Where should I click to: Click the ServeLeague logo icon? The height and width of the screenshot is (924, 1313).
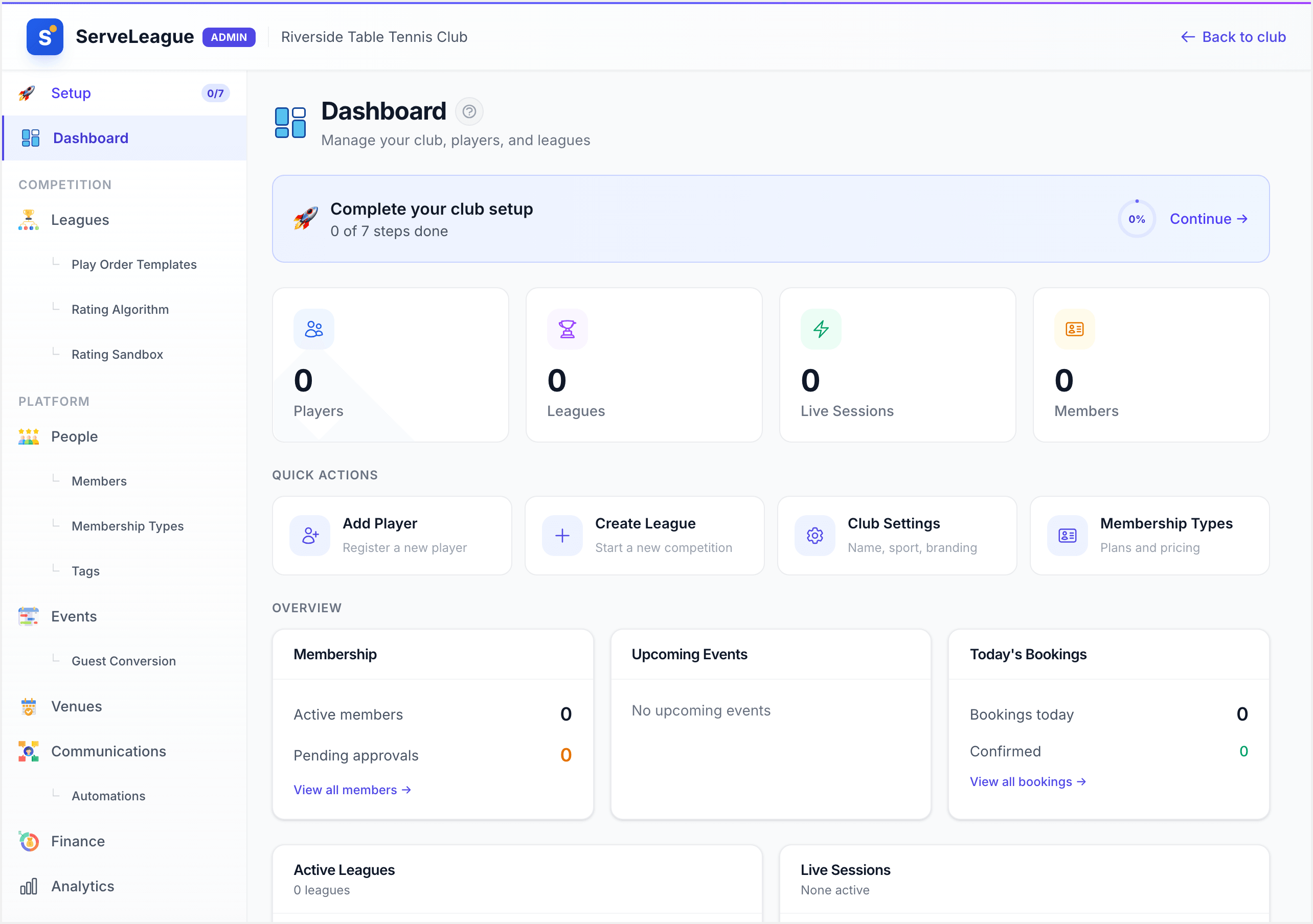[x=44, y=37]
